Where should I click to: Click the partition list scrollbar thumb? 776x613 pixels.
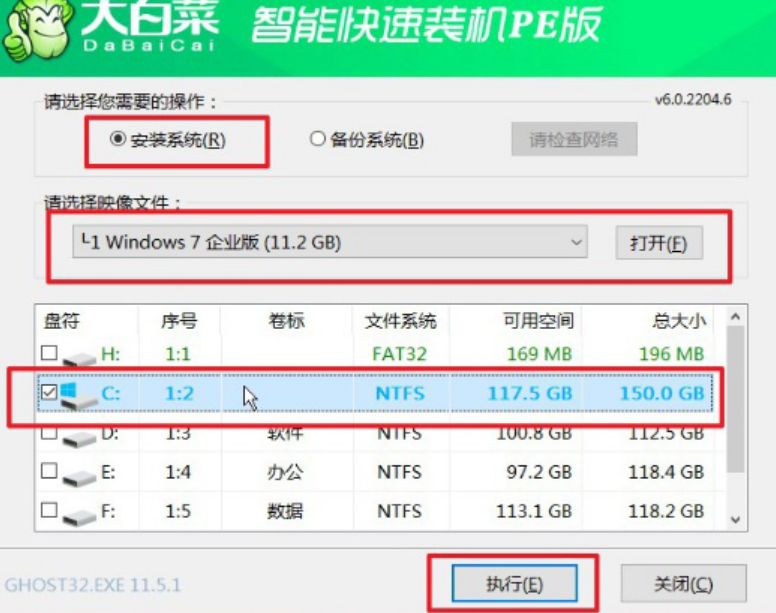pos(735,399)
